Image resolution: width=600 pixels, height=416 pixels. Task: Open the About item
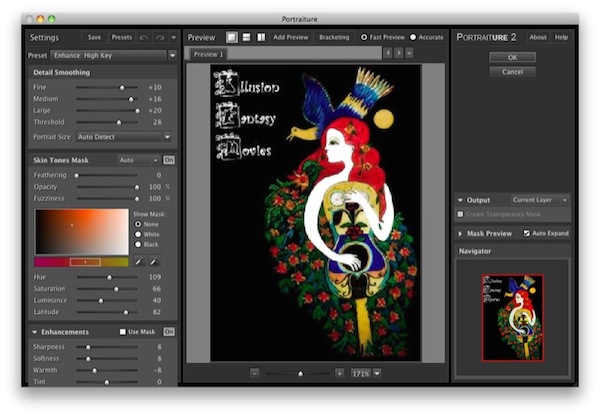click(538, 37)
